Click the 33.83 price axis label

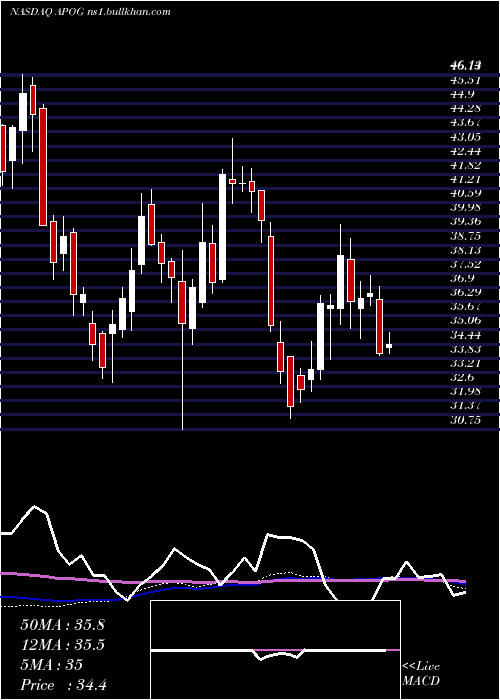466,350
